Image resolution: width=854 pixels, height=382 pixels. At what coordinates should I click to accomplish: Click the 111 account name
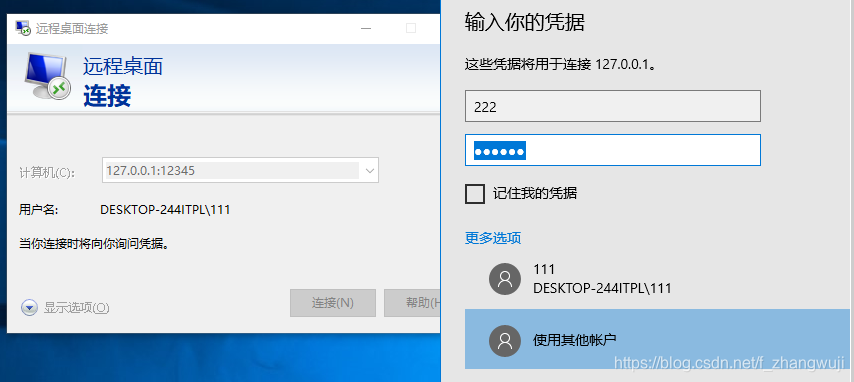[x=544, y=269]
